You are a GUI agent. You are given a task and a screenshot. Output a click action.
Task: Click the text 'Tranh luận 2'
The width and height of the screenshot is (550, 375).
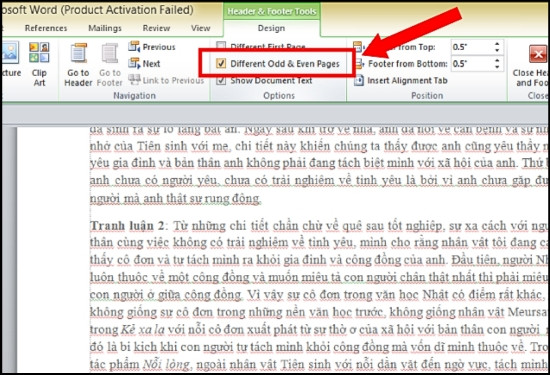(127, 226)
